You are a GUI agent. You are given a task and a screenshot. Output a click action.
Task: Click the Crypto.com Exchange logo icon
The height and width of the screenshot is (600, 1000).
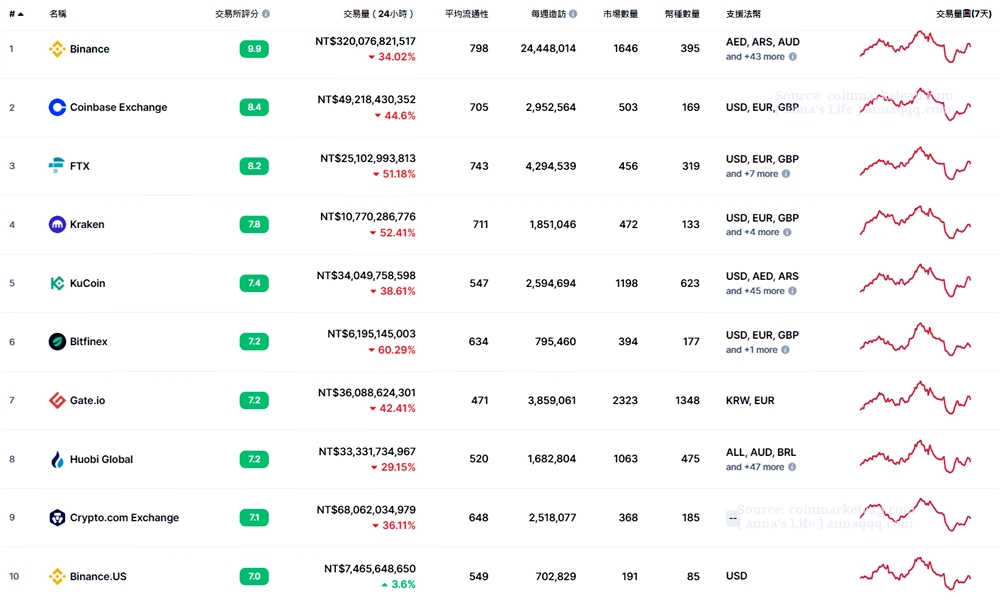coord(57,518)
